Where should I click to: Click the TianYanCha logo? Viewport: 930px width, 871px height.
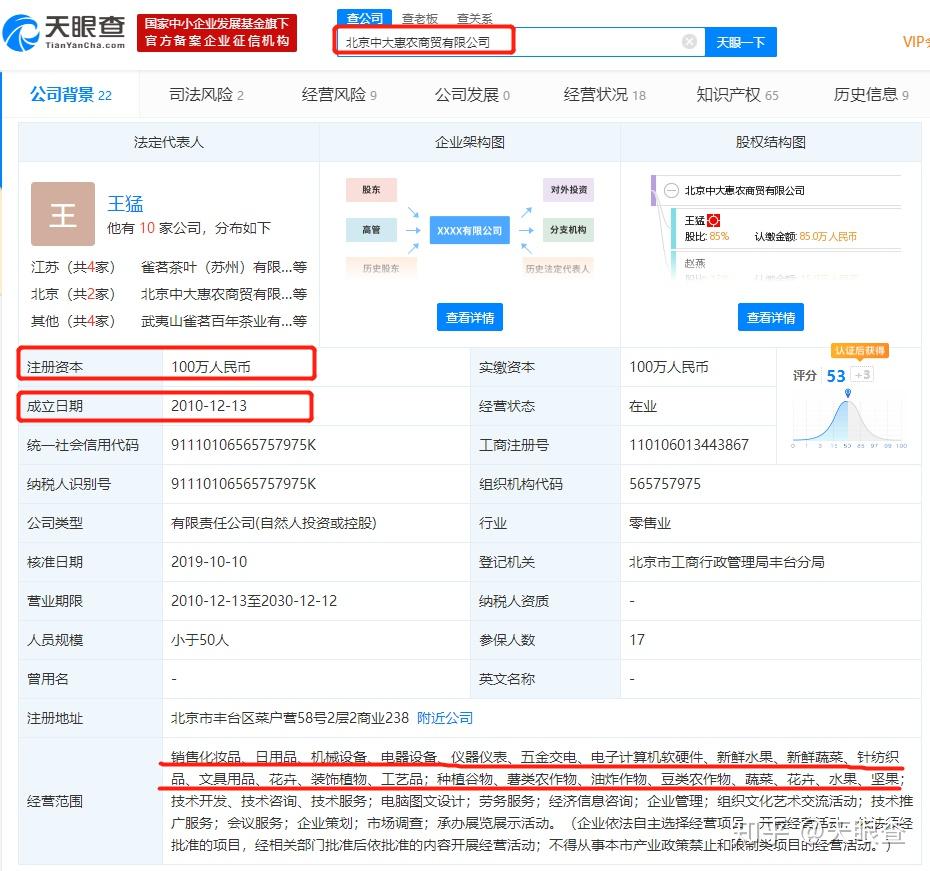tap(64, 33)
